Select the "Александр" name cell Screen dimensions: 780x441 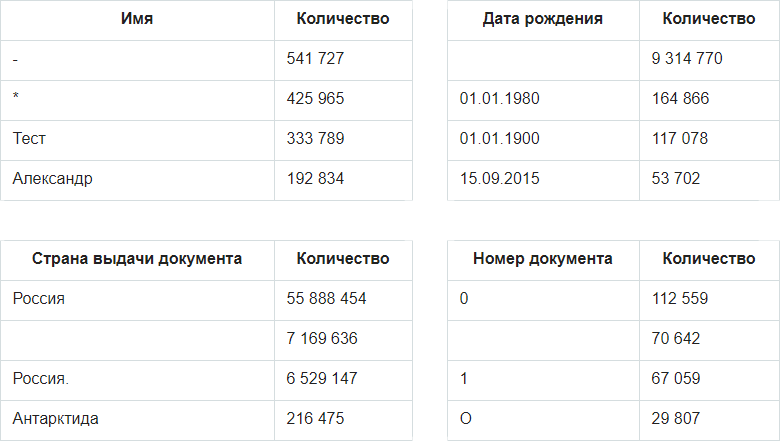tap(52, 179)
